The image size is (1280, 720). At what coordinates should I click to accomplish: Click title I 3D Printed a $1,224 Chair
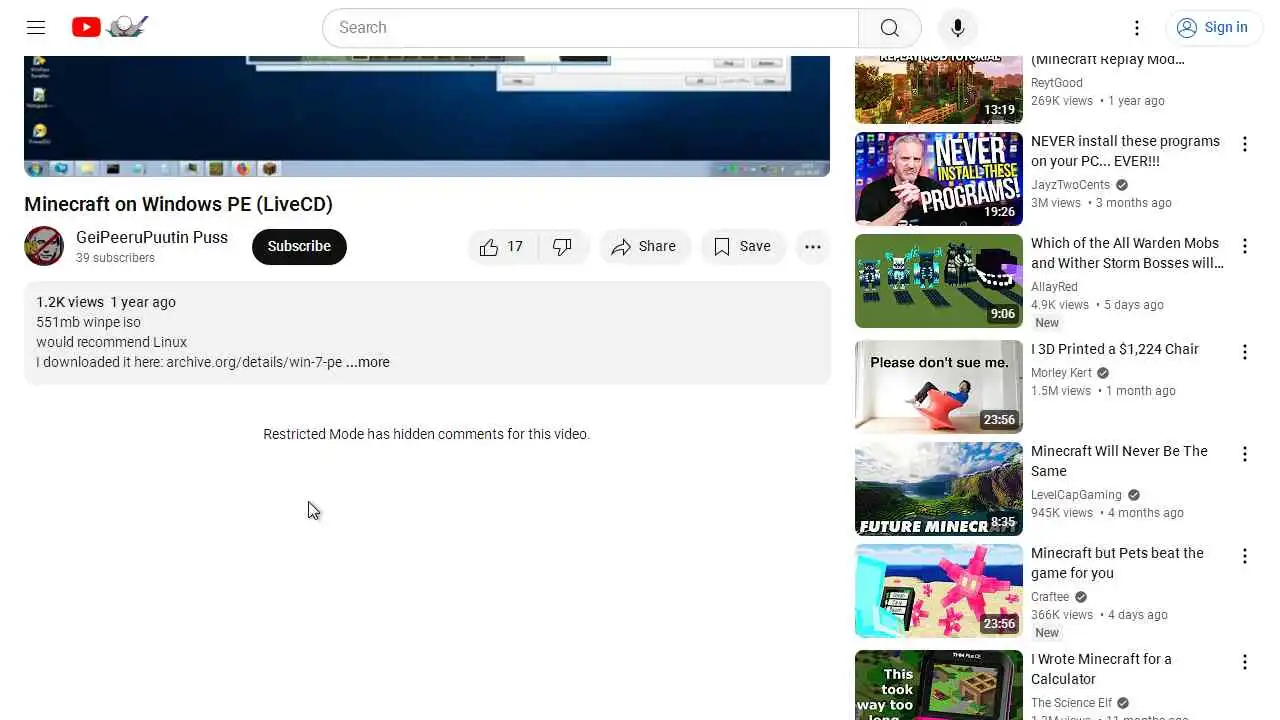(x=1115, y=349)
